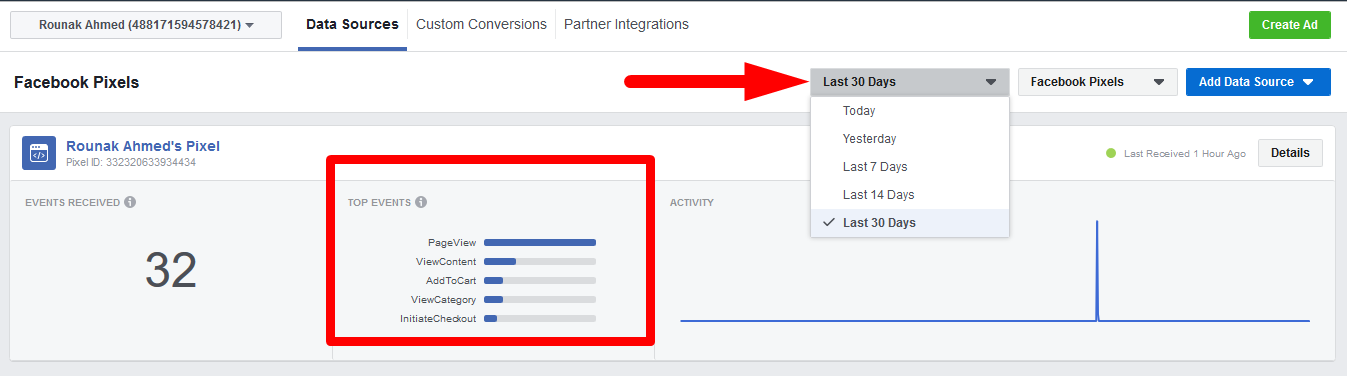This screenshot has width=1347, height=376.
Task: Select the Last 14 Days option
Action: (x=910, y=195)
